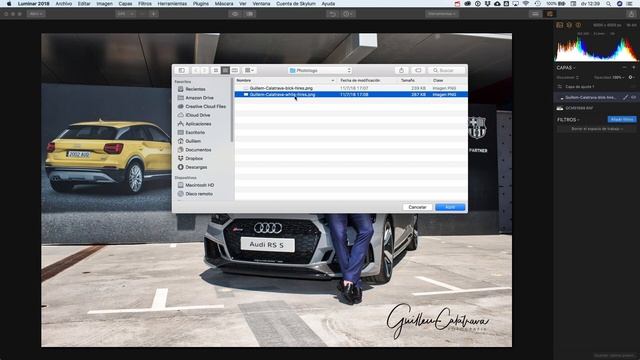Select the base RAF image layer
This screenshot has width=640, height=360.
[596, 108]
